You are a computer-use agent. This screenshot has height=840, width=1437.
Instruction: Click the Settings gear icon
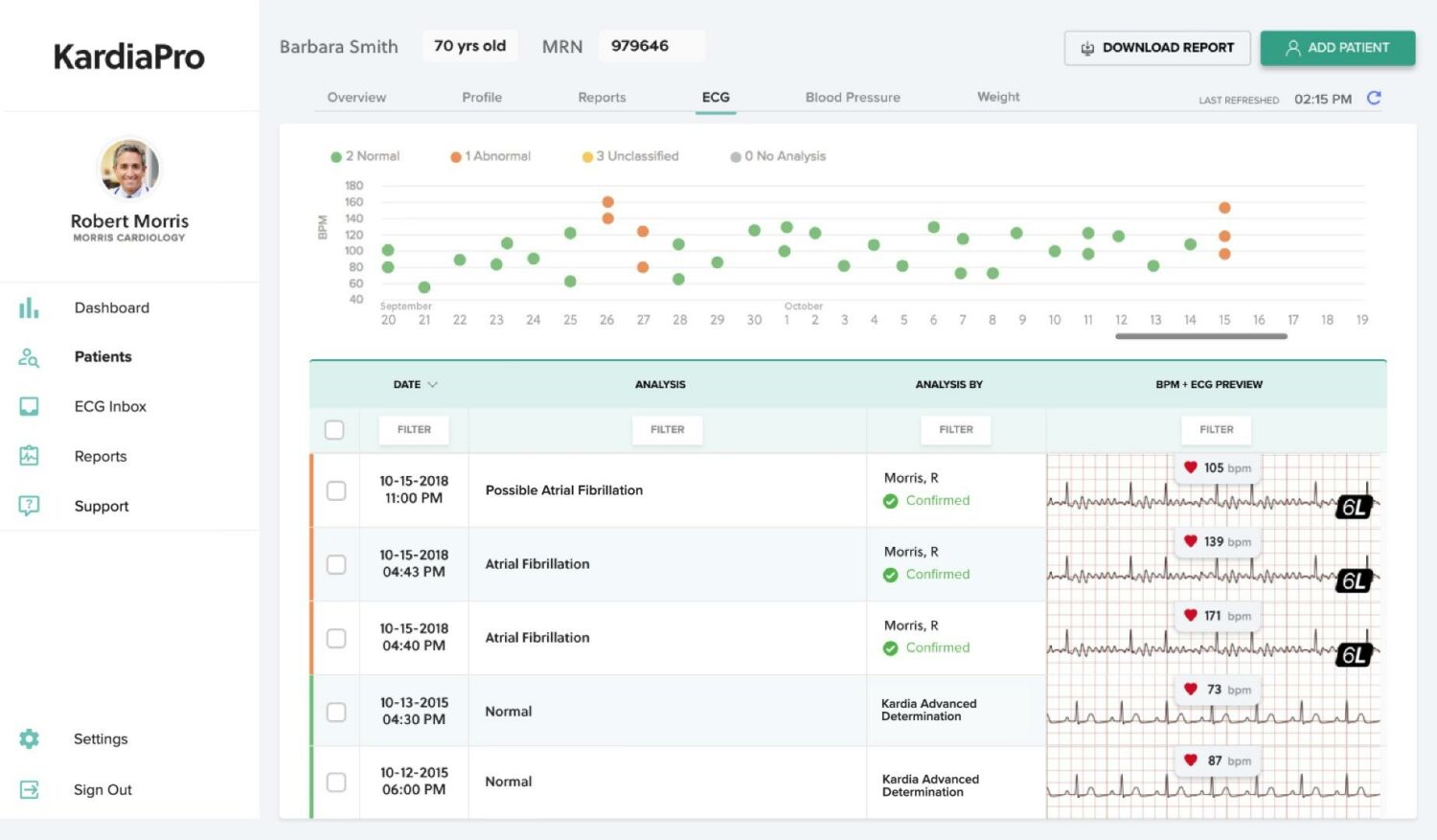[29, 738]
